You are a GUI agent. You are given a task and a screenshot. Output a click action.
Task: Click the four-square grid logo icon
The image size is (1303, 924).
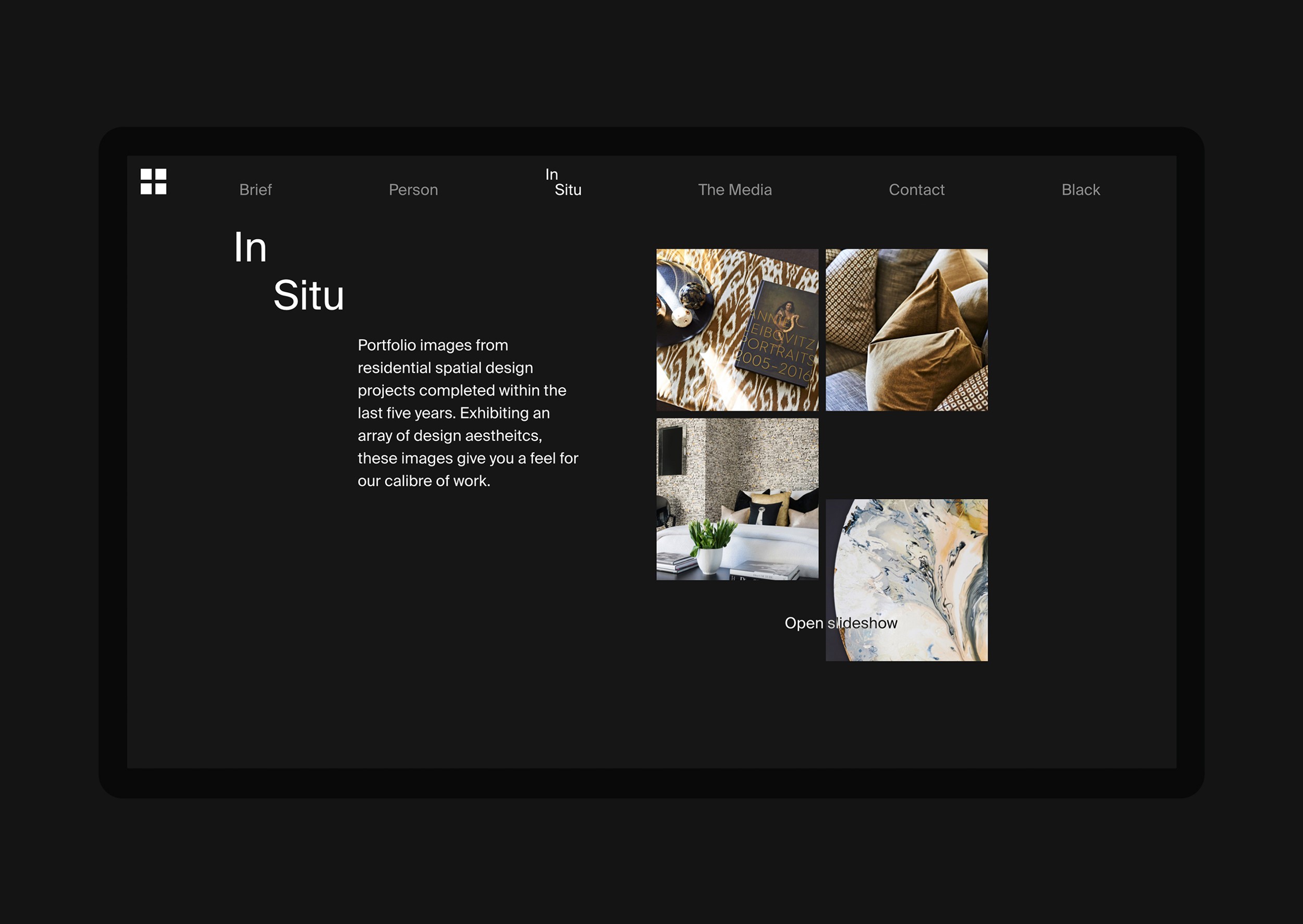[x=153, y=181]
